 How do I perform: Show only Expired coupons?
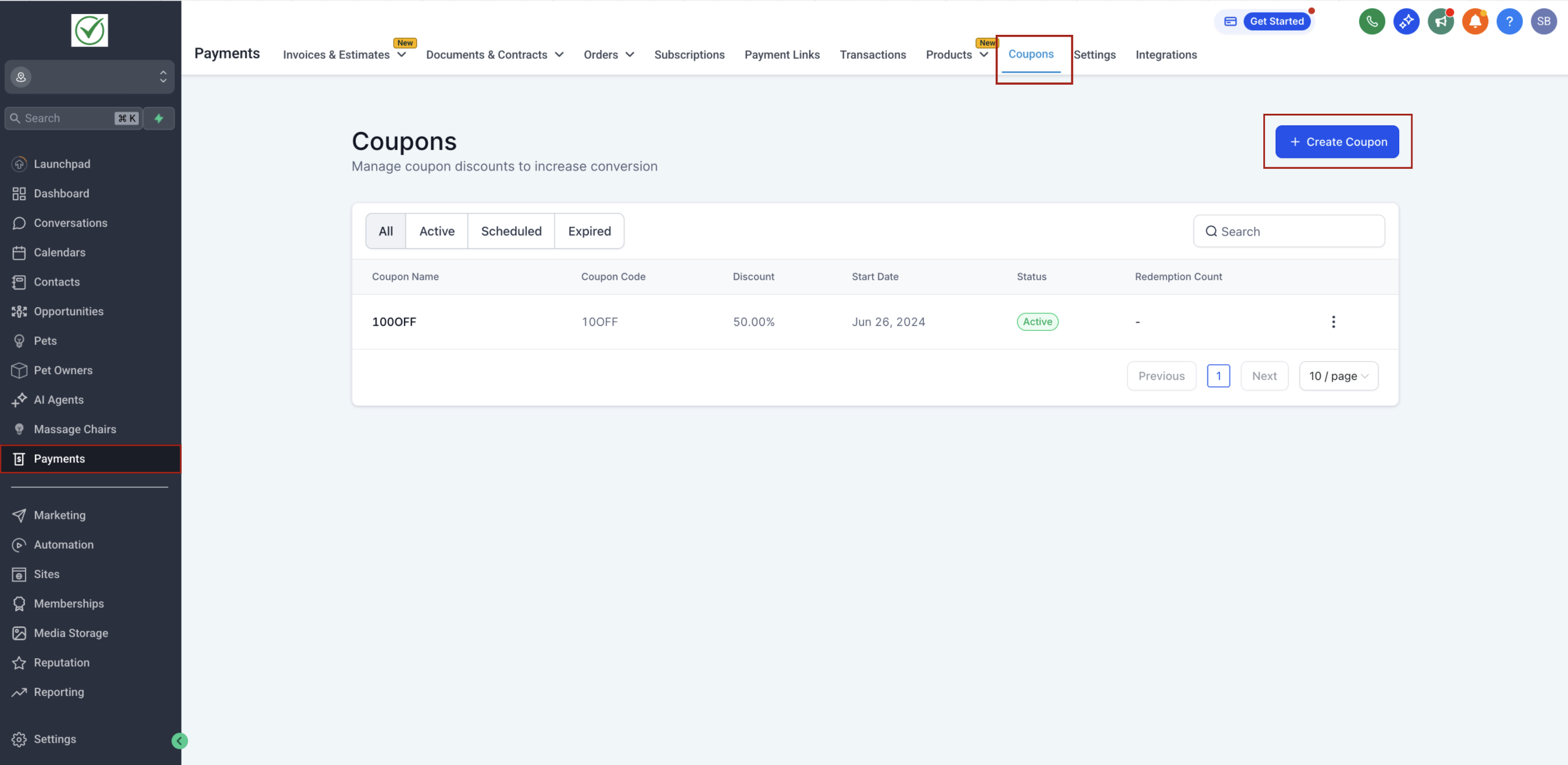tap(588, 231)
